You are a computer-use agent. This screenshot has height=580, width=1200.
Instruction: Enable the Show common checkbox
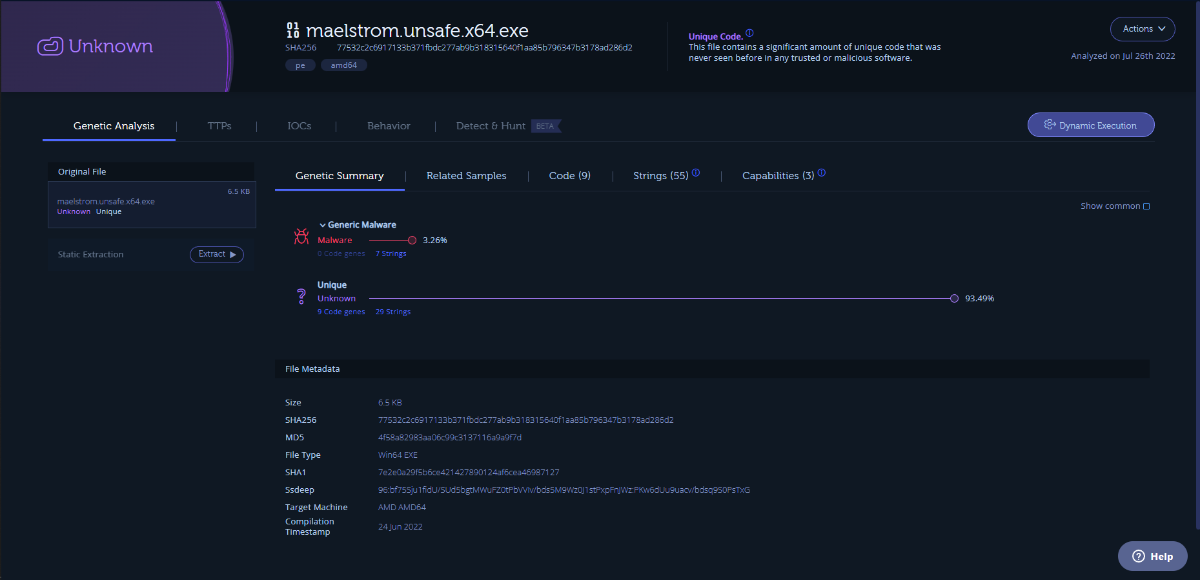(x=1146, y=207)
